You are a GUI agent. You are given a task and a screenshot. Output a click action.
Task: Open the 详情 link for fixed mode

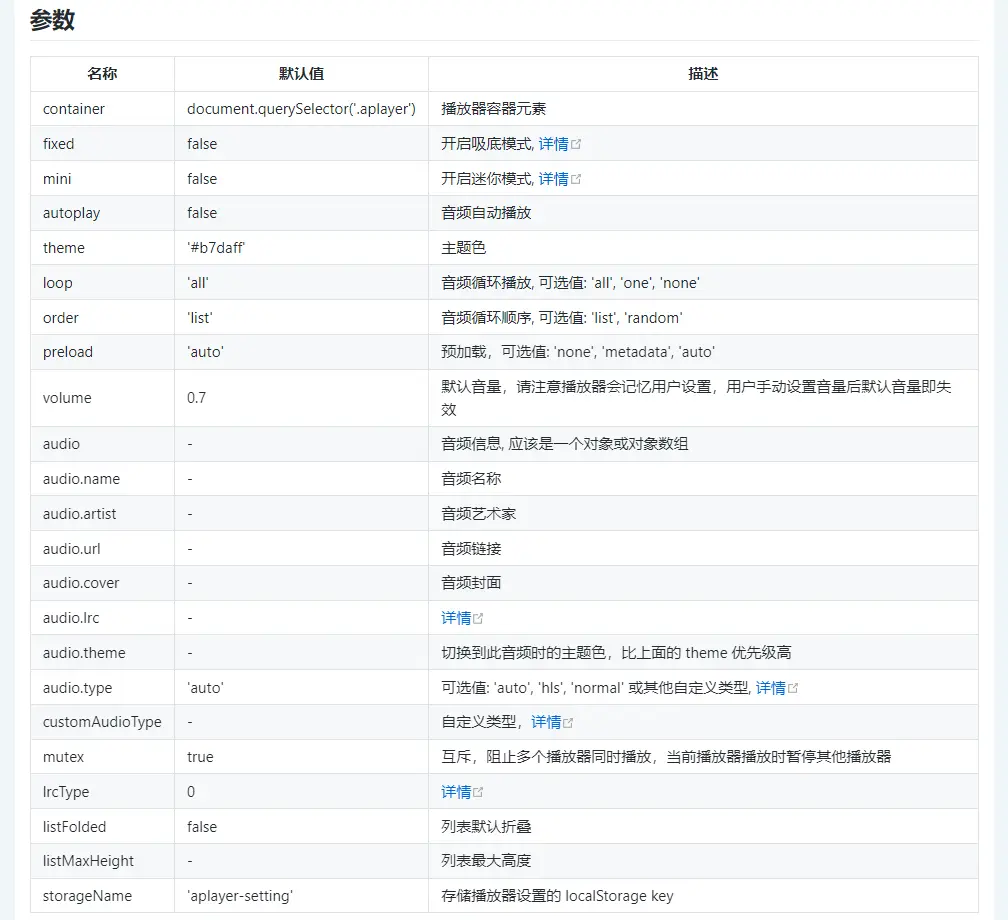[x=553, y=144]
